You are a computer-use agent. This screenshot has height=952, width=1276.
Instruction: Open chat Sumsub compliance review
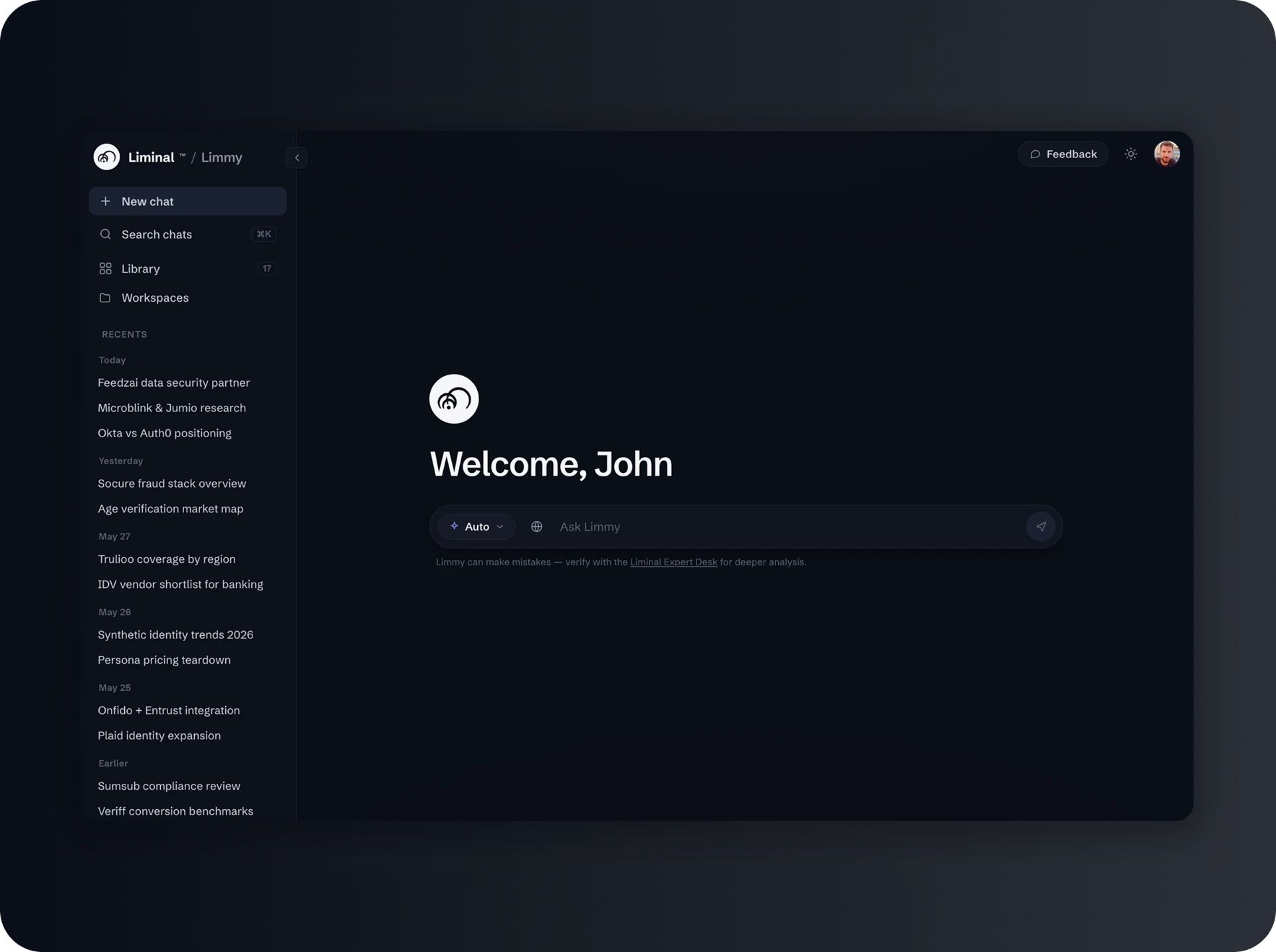click(x=169, y=787)
